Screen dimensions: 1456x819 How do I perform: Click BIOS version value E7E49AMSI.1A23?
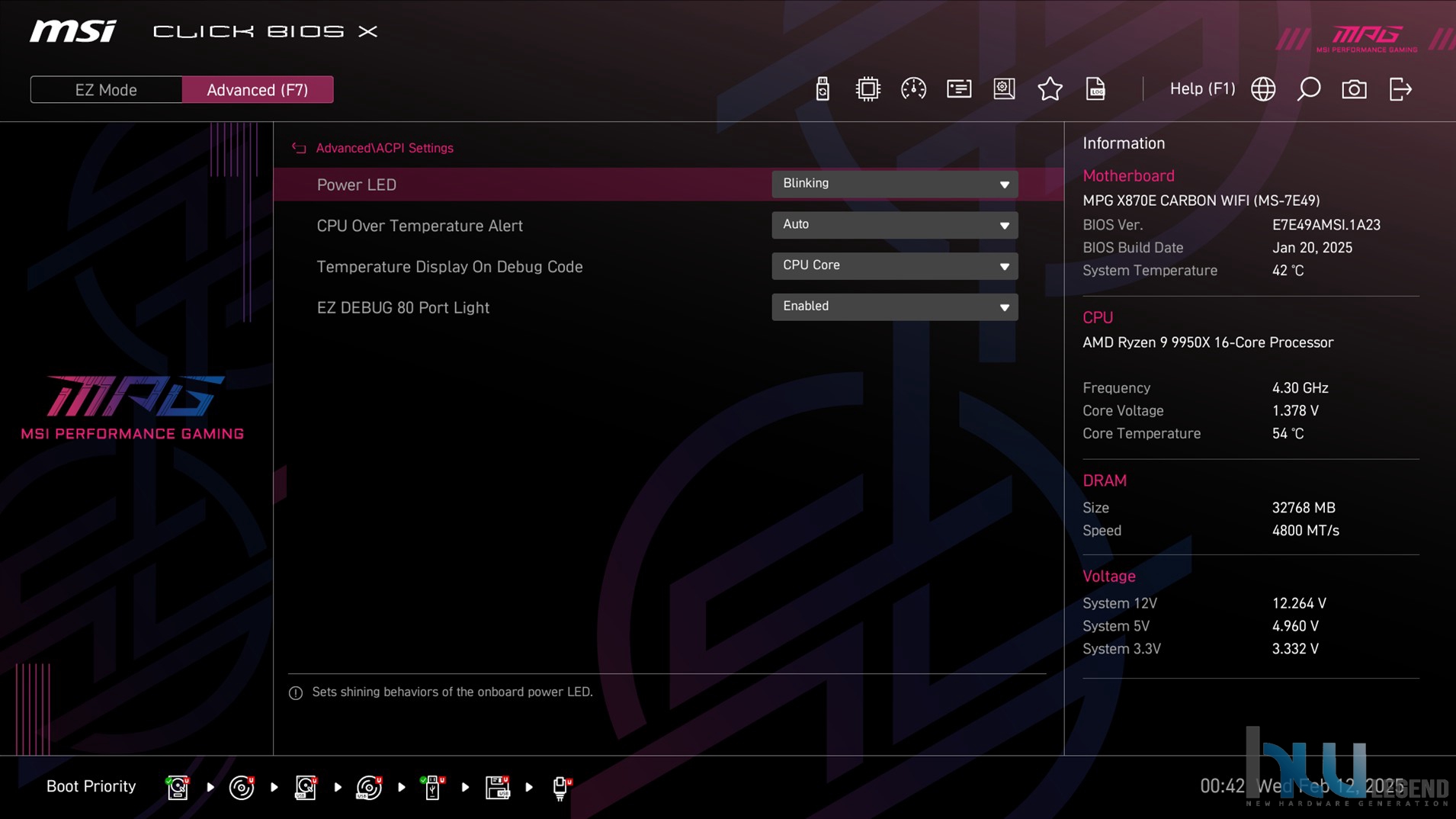pos(1326,225)
